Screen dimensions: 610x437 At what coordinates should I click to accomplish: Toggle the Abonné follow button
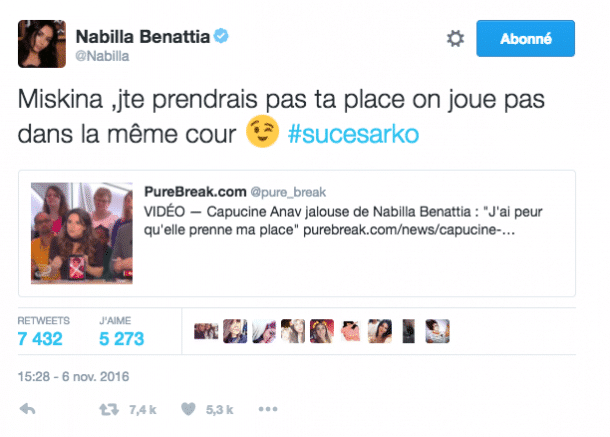pyautogui.click(x=526, y=39)
